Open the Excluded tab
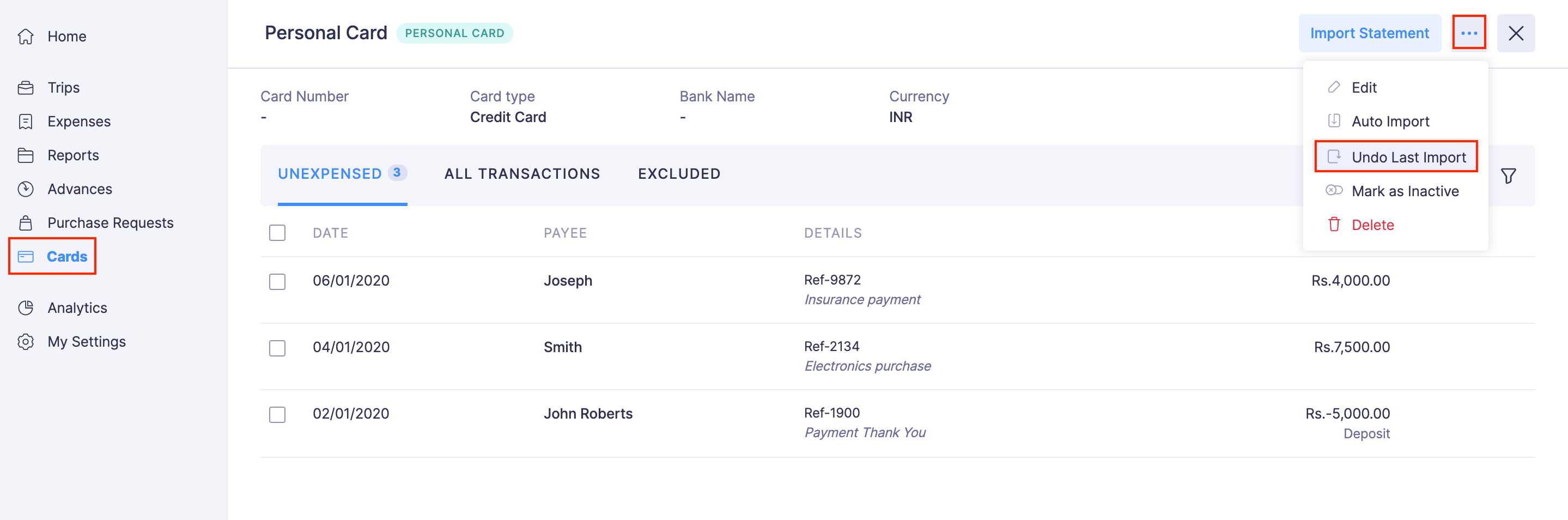This screenshot has height=520, width=1568. point(679,174)
